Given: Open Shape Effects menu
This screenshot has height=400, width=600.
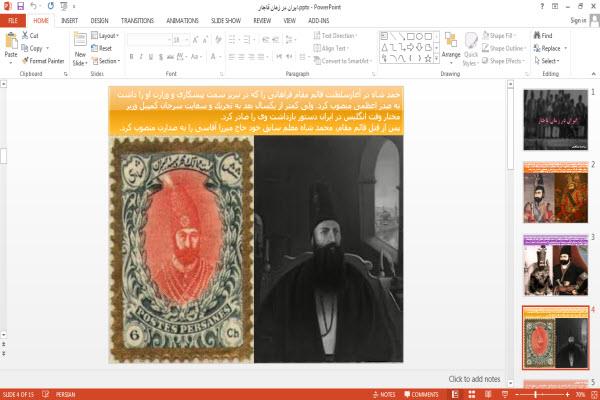Looking at the screenshot, I should [x=504, y=61].
